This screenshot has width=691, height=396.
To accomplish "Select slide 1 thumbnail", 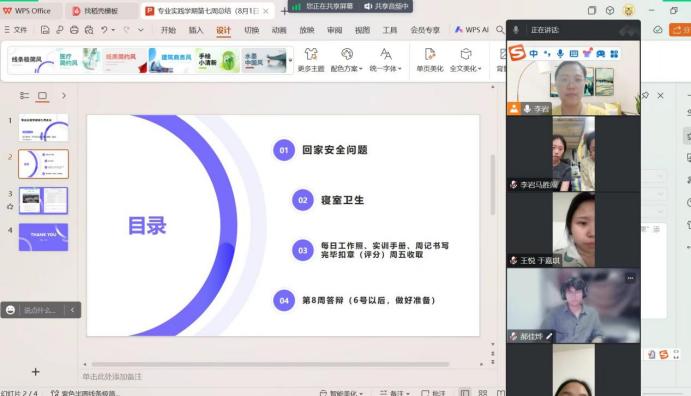I will click(x=43, y=128).
